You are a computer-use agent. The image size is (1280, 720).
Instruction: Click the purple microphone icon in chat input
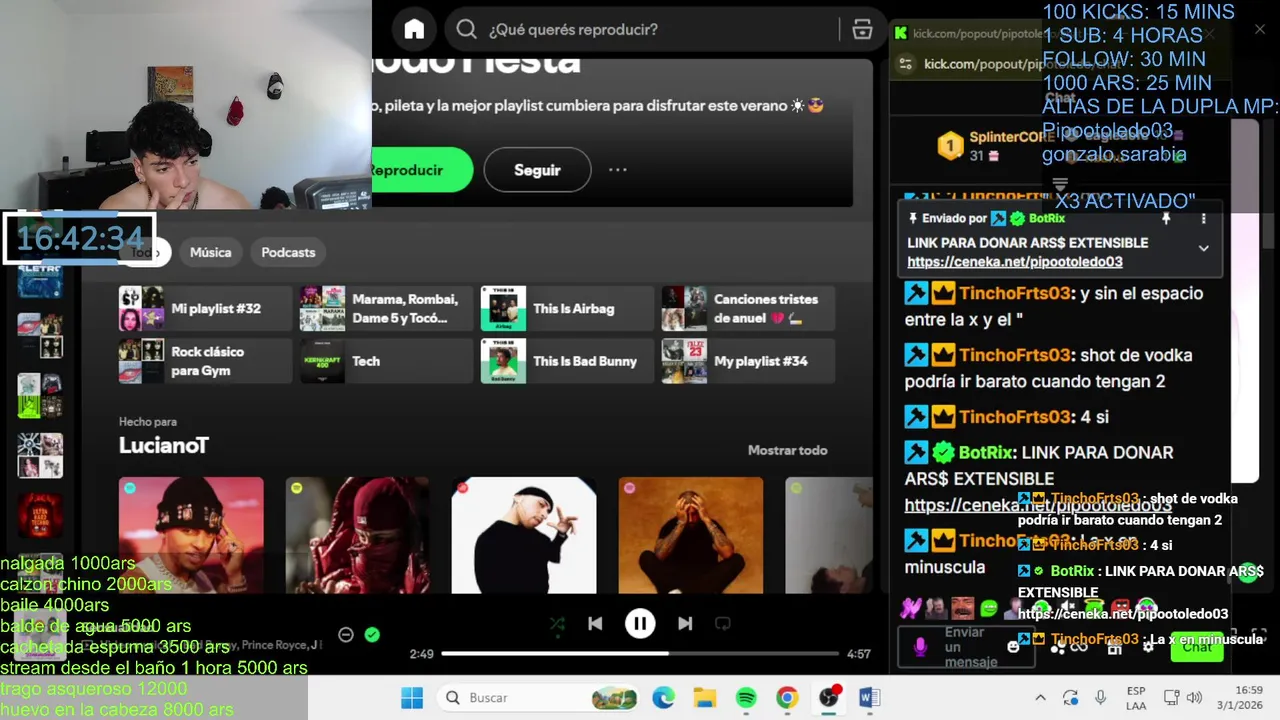pyautogui.click(x=921, y=647)
